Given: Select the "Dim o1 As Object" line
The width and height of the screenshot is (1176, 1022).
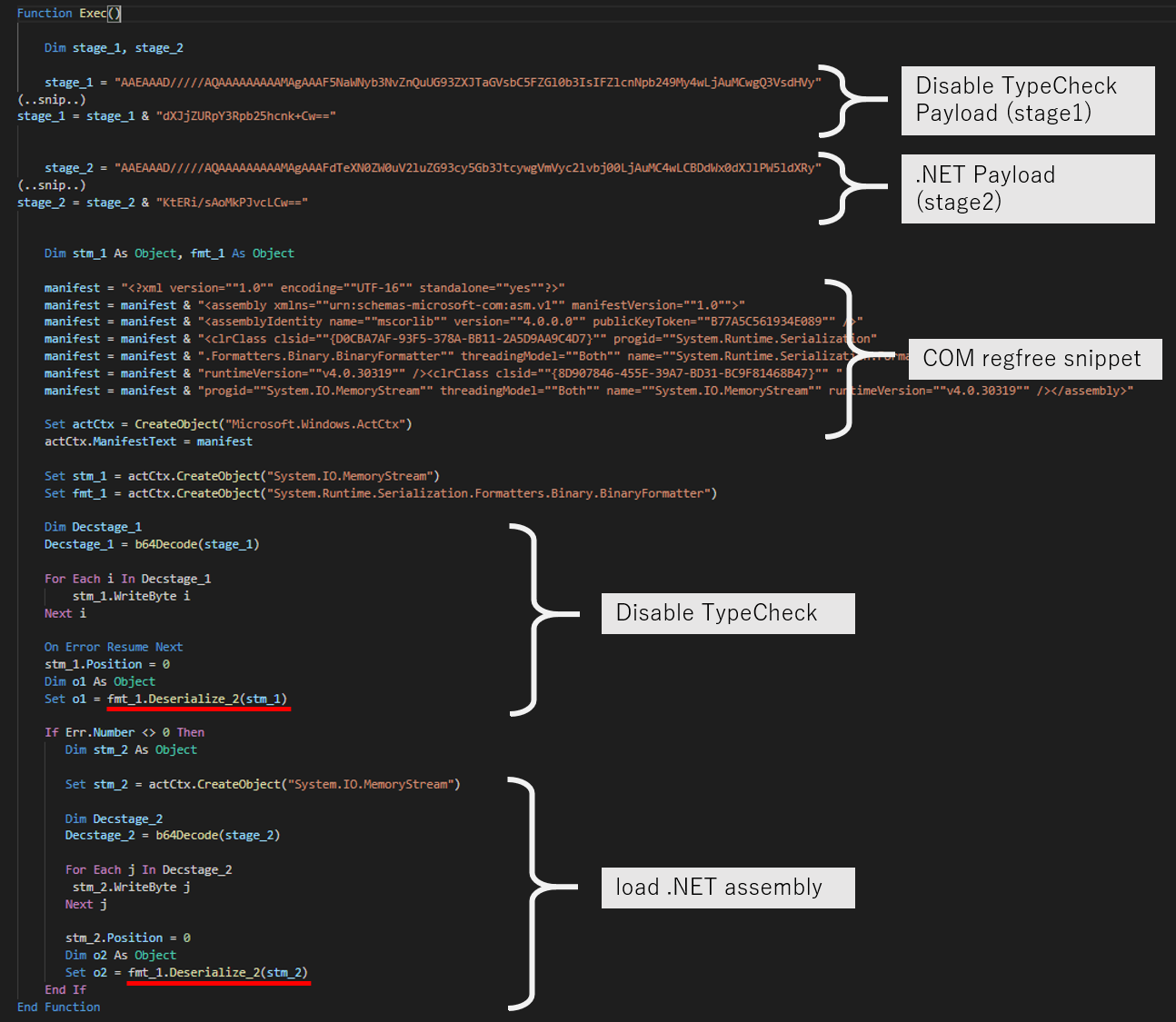Looking at the screenshot, I should [x=100, y=681].
